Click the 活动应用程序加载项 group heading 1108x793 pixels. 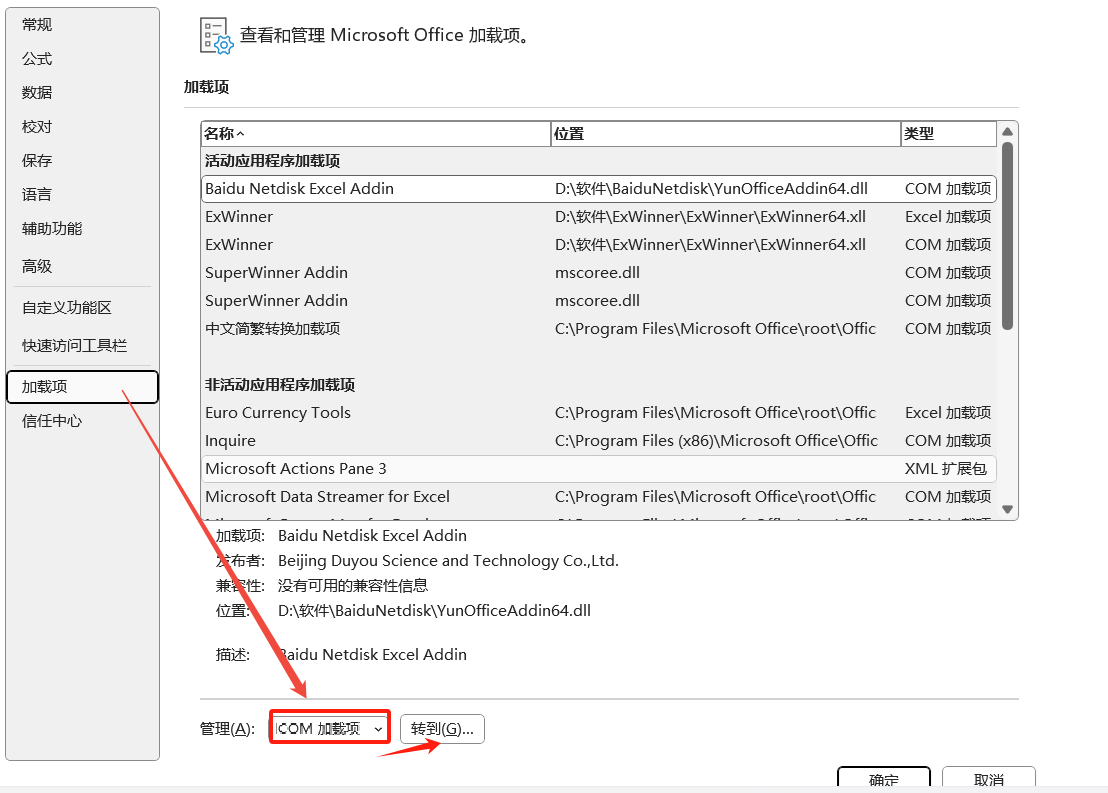tap(273, 161)
